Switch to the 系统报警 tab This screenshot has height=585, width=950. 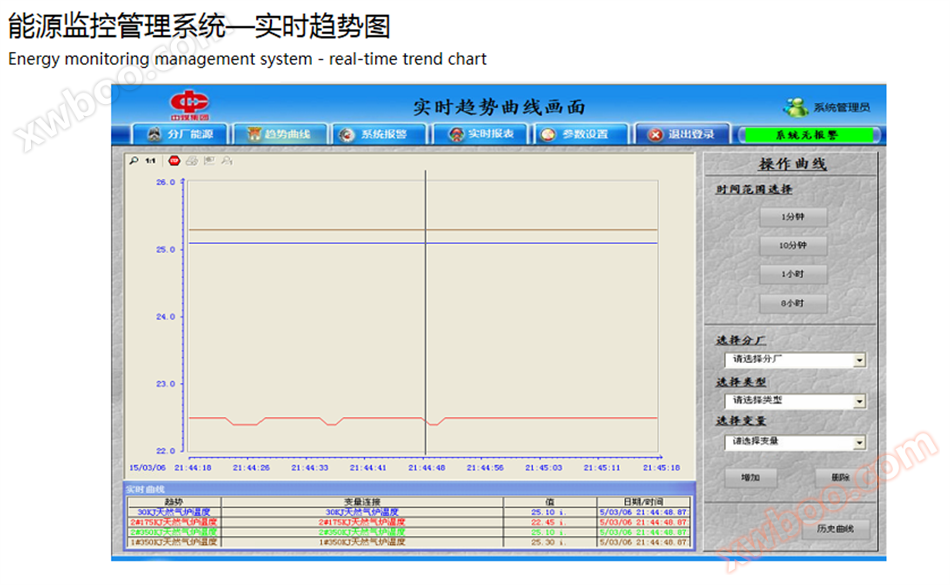(x=380, y=134)
